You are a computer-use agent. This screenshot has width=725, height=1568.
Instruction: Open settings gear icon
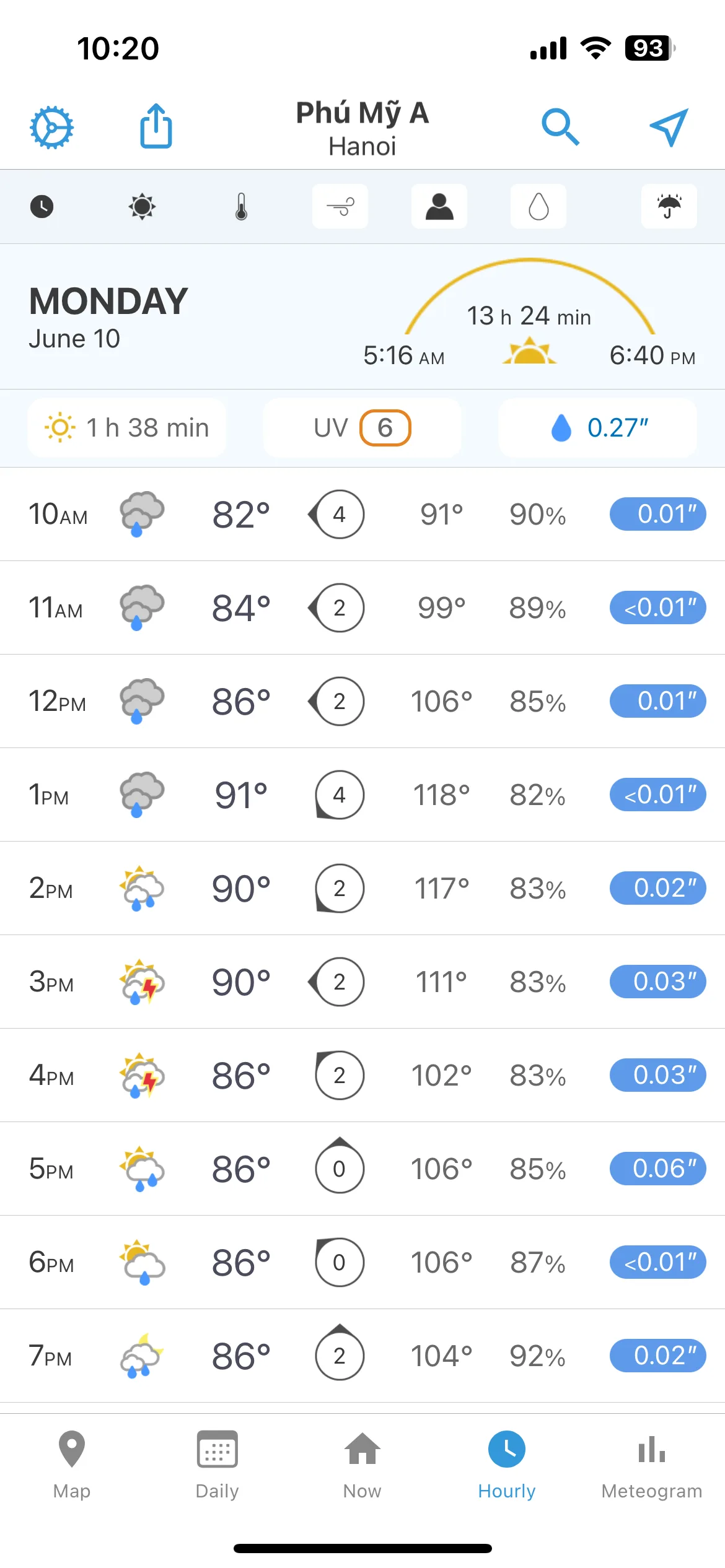[x=52, y=128]
